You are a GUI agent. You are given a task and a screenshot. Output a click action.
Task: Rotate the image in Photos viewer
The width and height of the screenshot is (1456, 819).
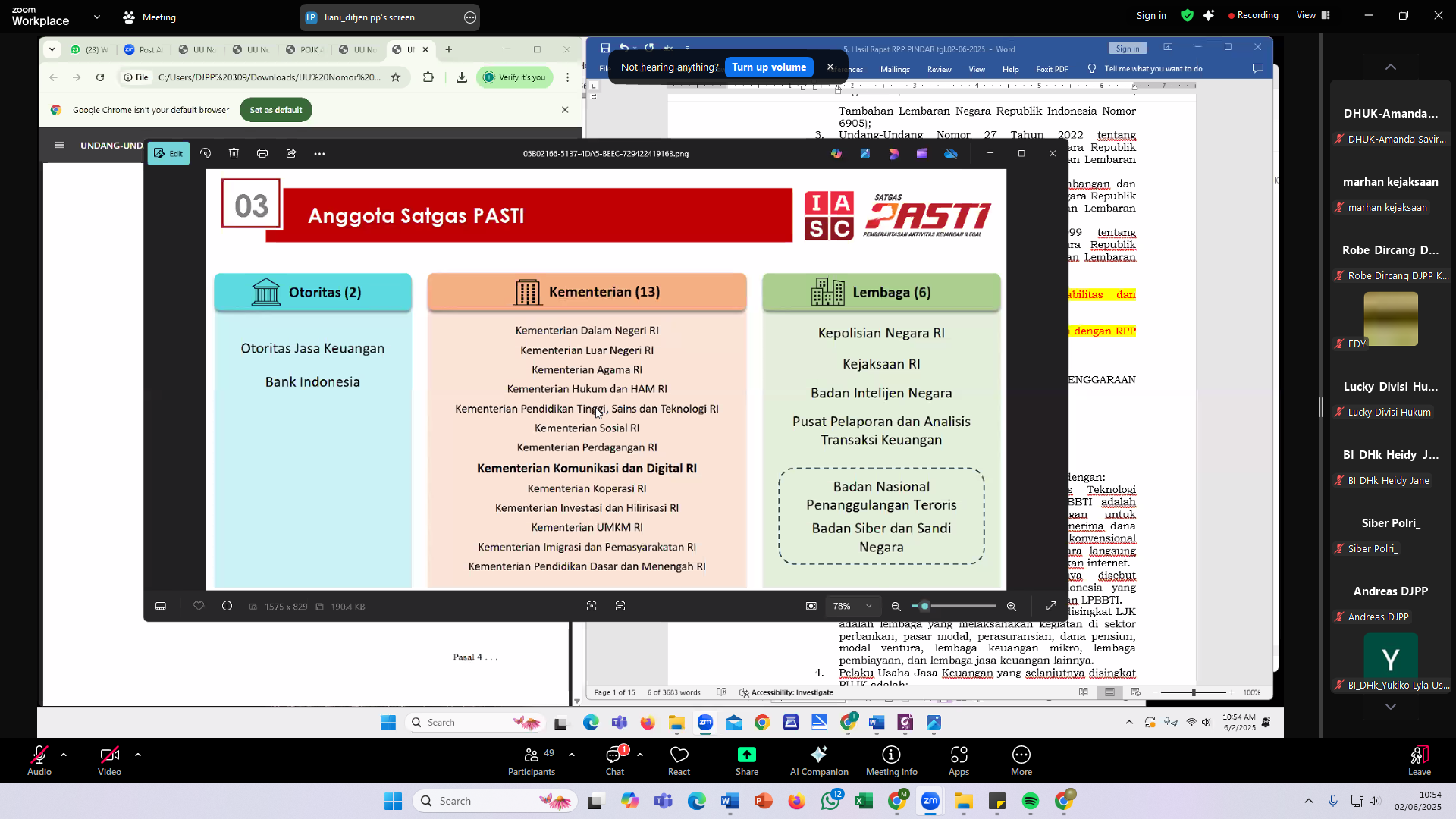point(206,153)
